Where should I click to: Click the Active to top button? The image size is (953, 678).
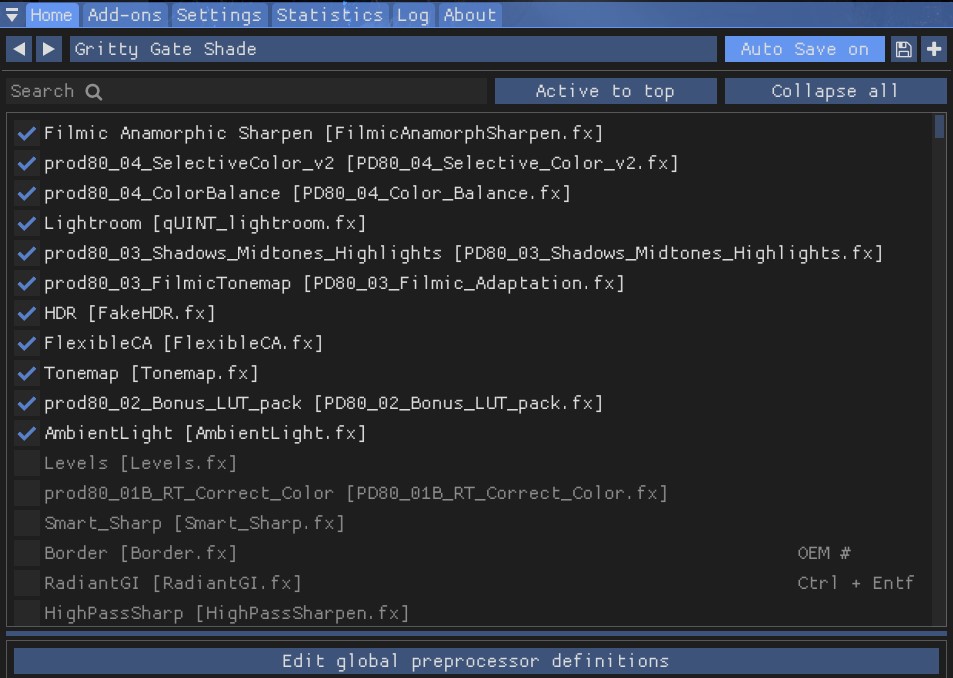pyautogui.click(x=605, y=91)
